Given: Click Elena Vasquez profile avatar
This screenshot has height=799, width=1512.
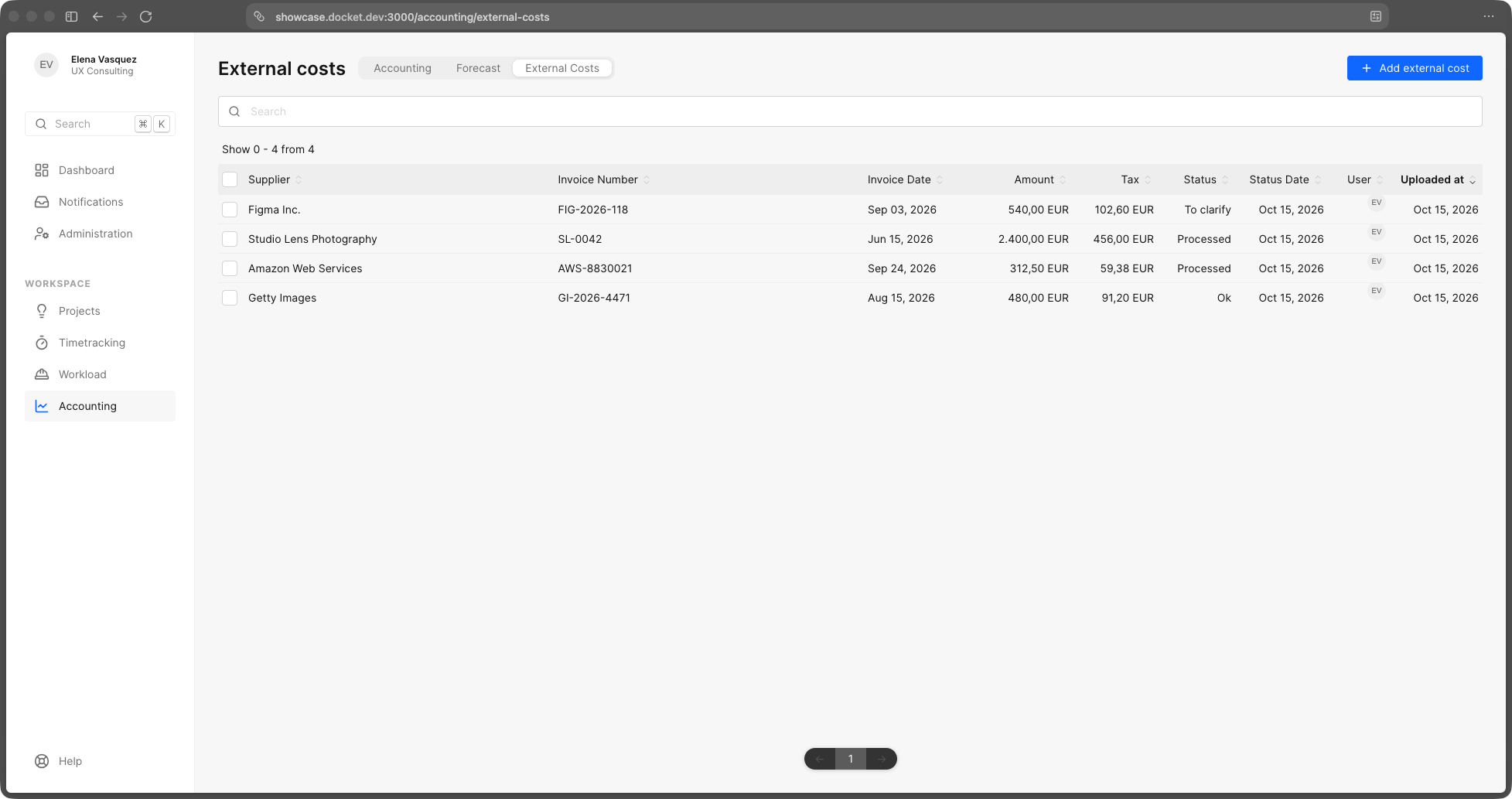Looking at the screenshot, I should [46, 65].
